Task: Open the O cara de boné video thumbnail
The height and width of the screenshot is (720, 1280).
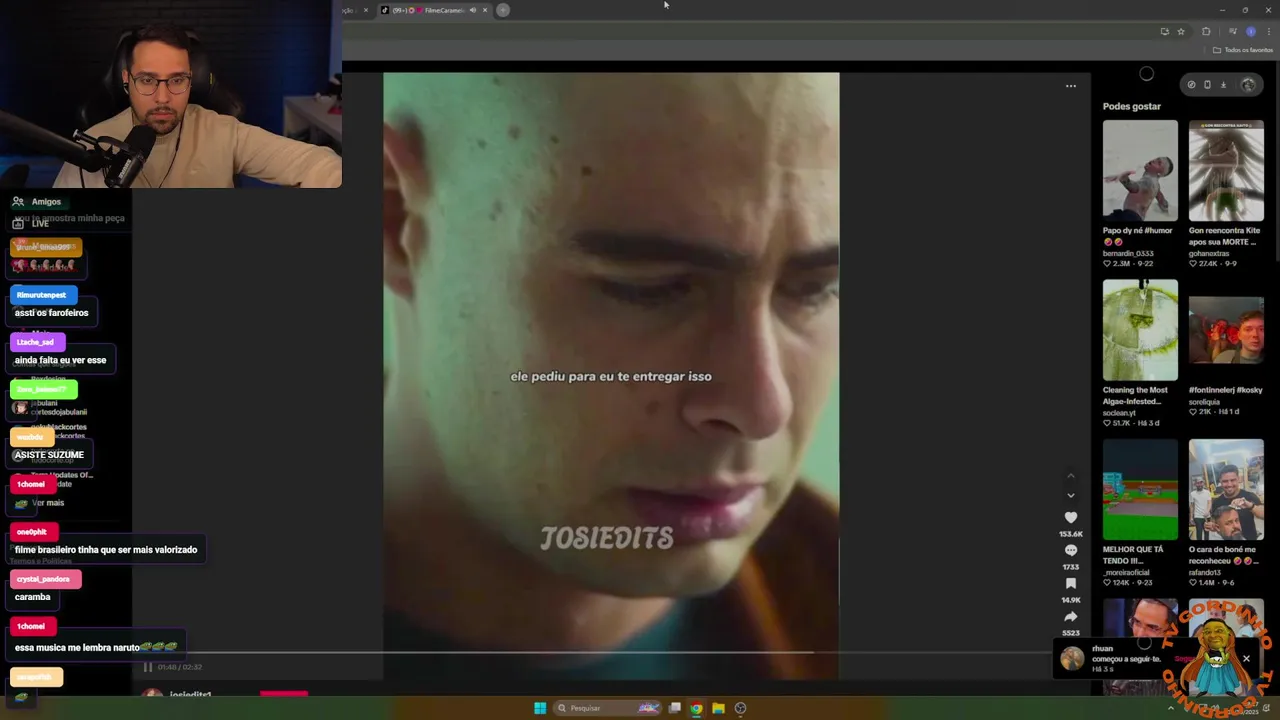Action: point(1226,490)
